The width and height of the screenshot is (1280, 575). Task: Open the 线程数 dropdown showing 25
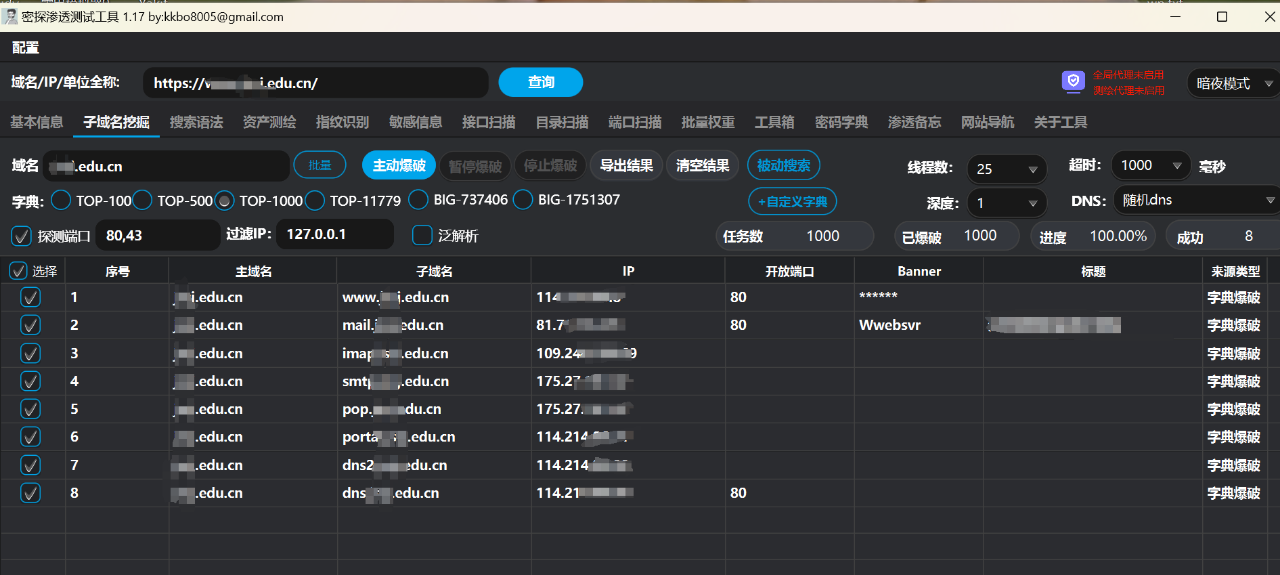pyautogui.click(x=1006, y=169)
